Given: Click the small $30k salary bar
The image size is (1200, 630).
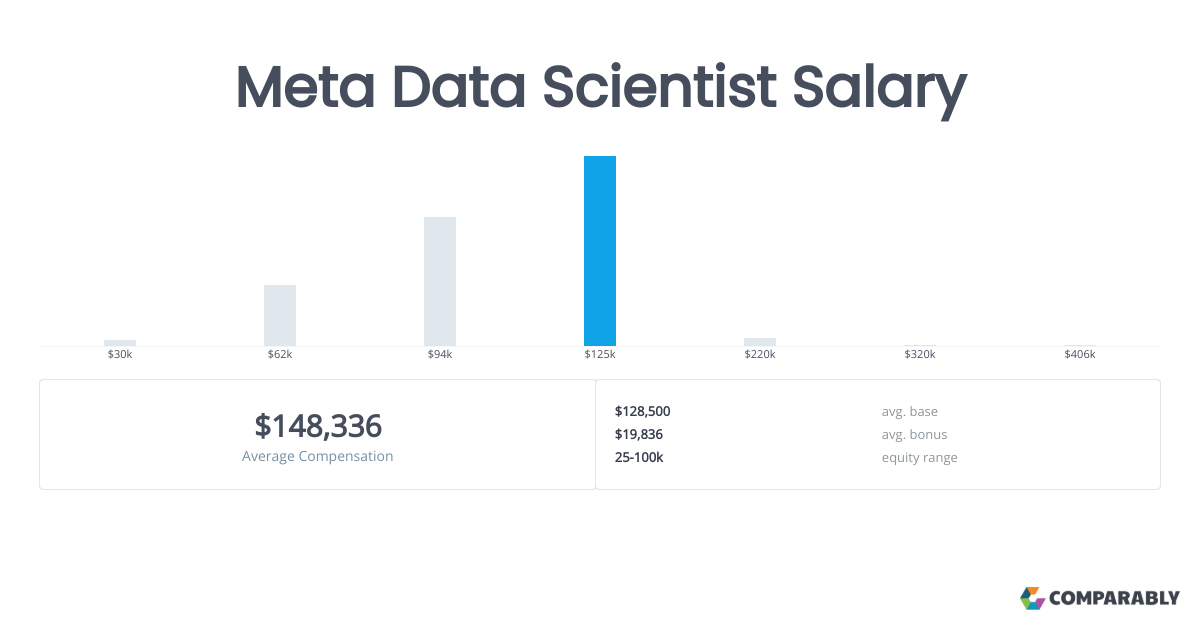Looking at the screenshot, I should coord(120,342).
